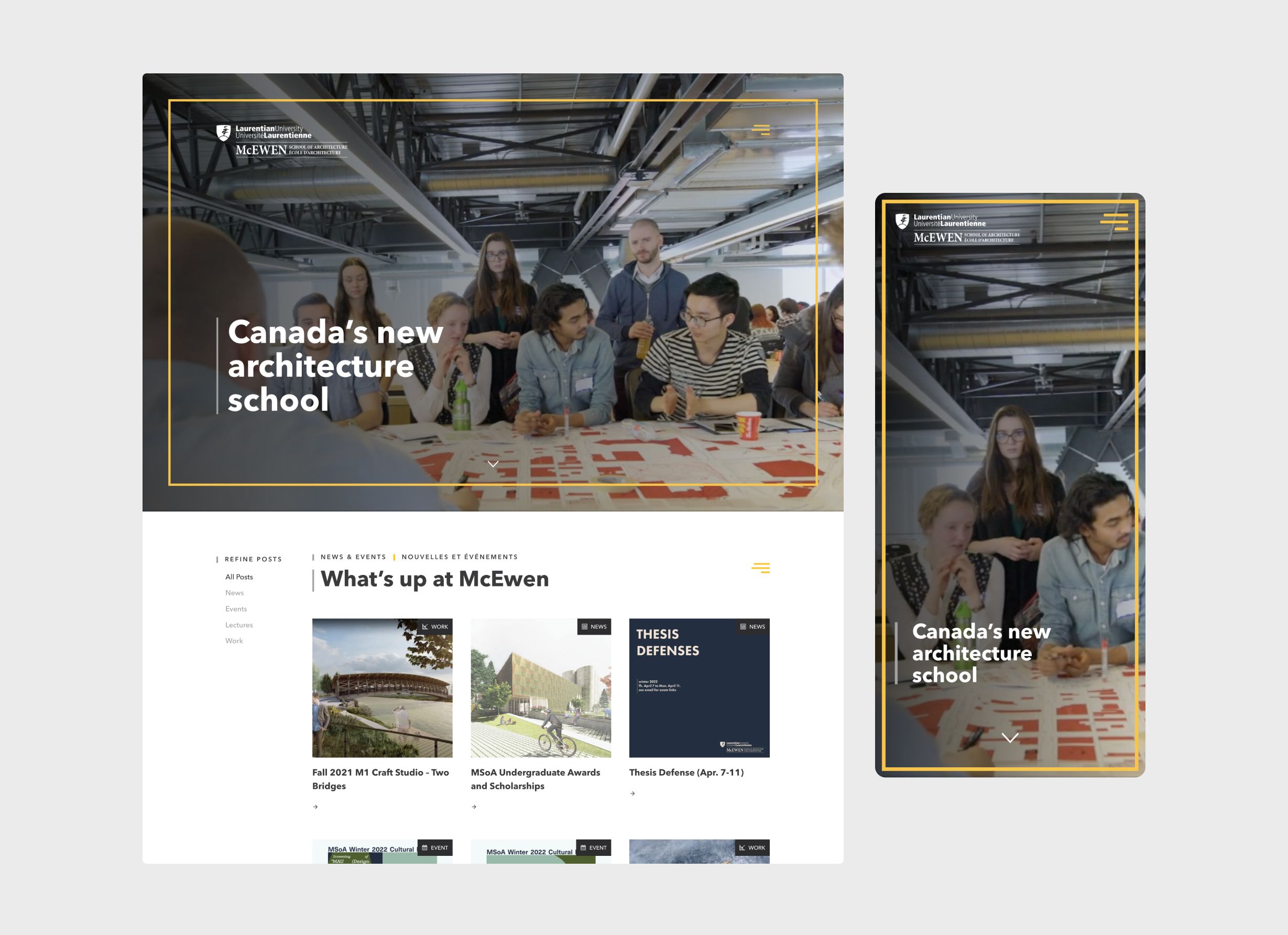Click EVENT tag on first bottom-row card
Image resolution: width=1288 pixels, height=935 pixels.
[x=435, y=847]
